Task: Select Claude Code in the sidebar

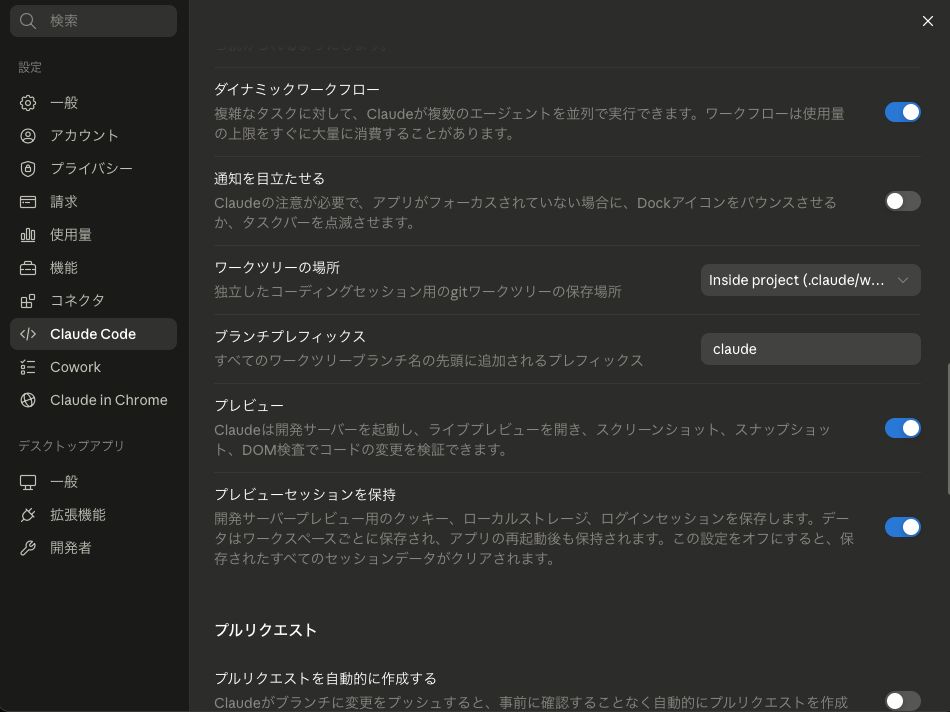Action: [93, 334]
